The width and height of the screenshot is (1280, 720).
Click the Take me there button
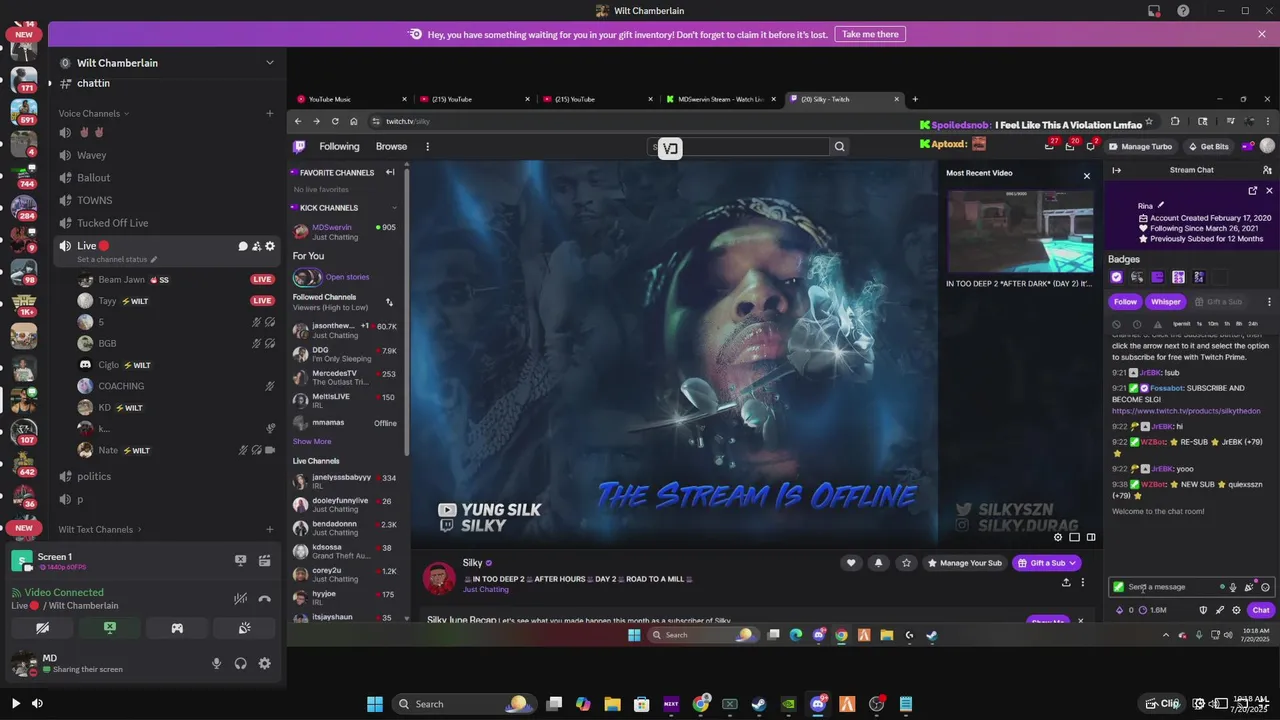coord(870,34)
